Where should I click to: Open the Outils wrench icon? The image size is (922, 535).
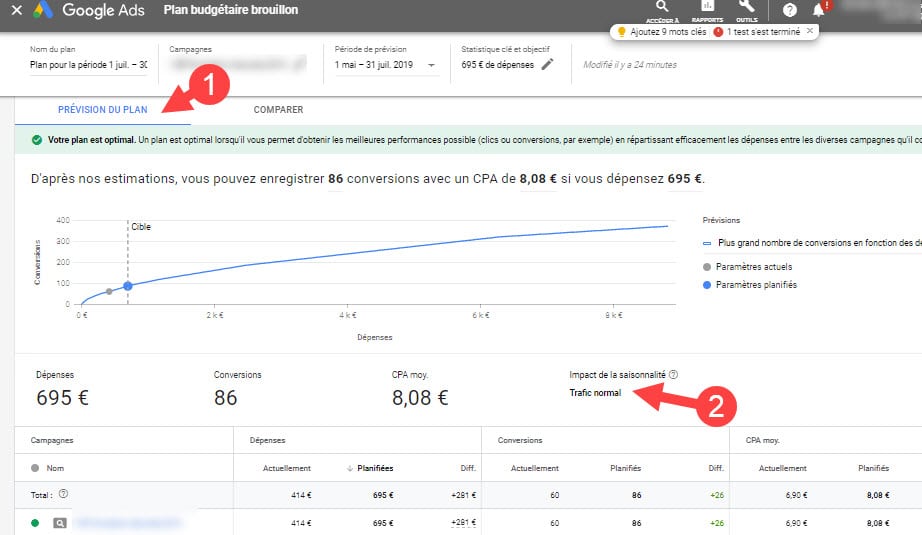point(745,8)
